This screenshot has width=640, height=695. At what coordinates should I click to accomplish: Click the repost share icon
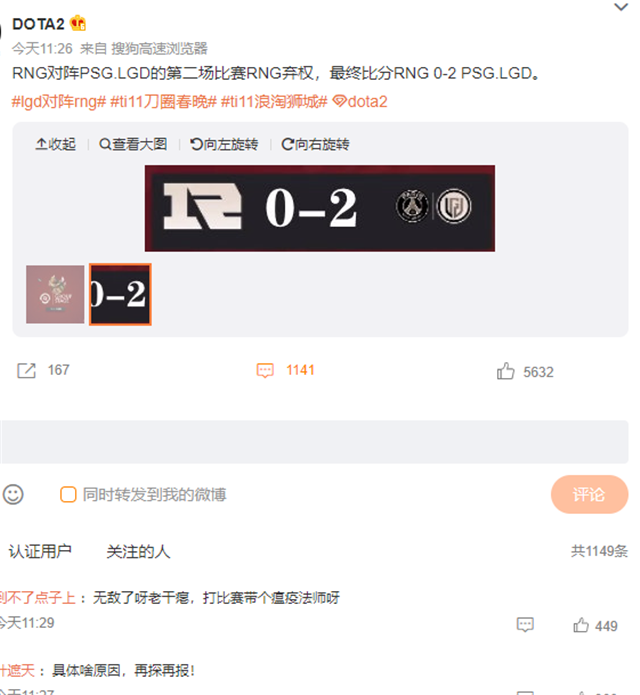click(x=26, y=371)
